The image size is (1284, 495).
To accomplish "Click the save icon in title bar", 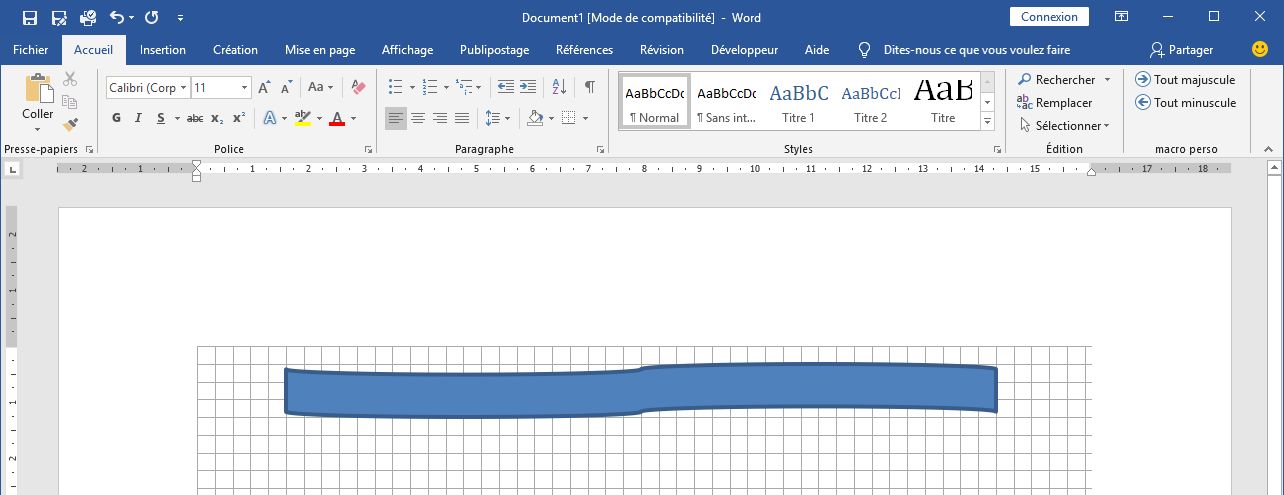I will point(29,17).
